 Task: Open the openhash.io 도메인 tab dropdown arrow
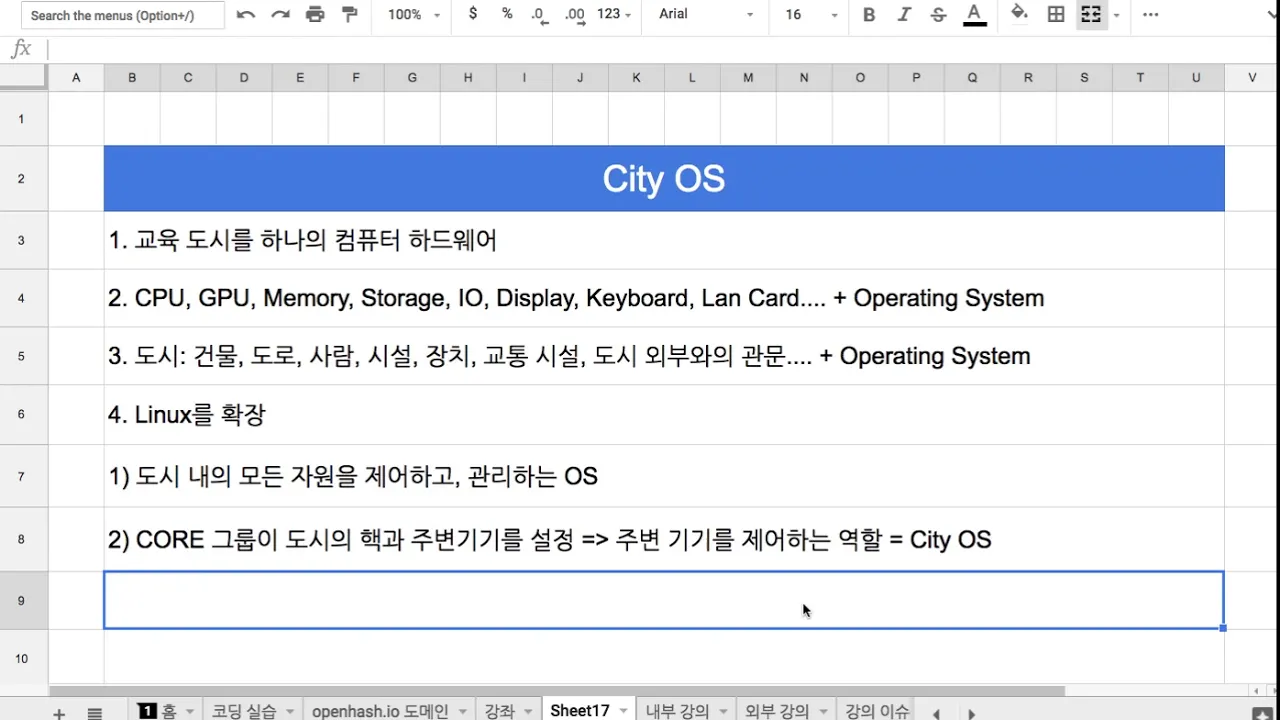(463, 712)
